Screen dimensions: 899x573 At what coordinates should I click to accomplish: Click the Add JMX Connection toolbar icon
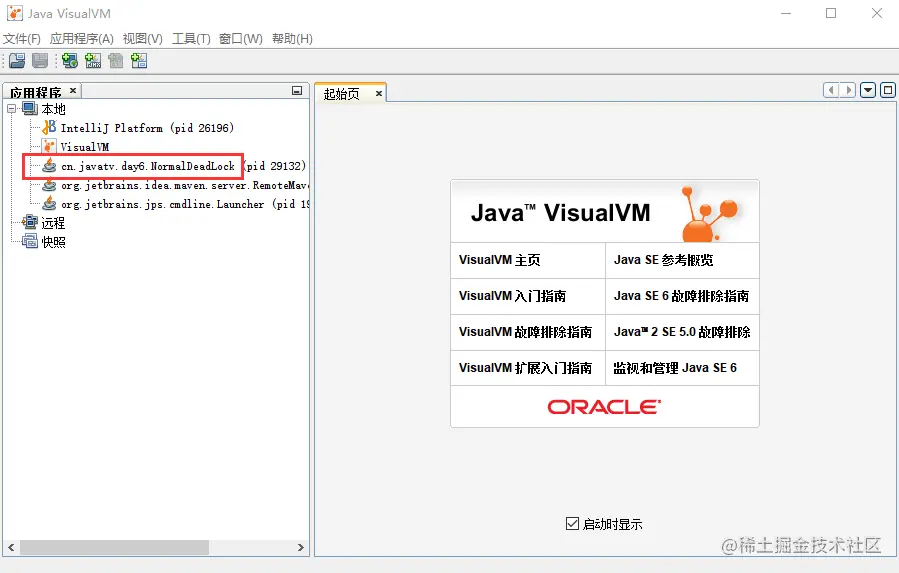click(x=93, y=61)
